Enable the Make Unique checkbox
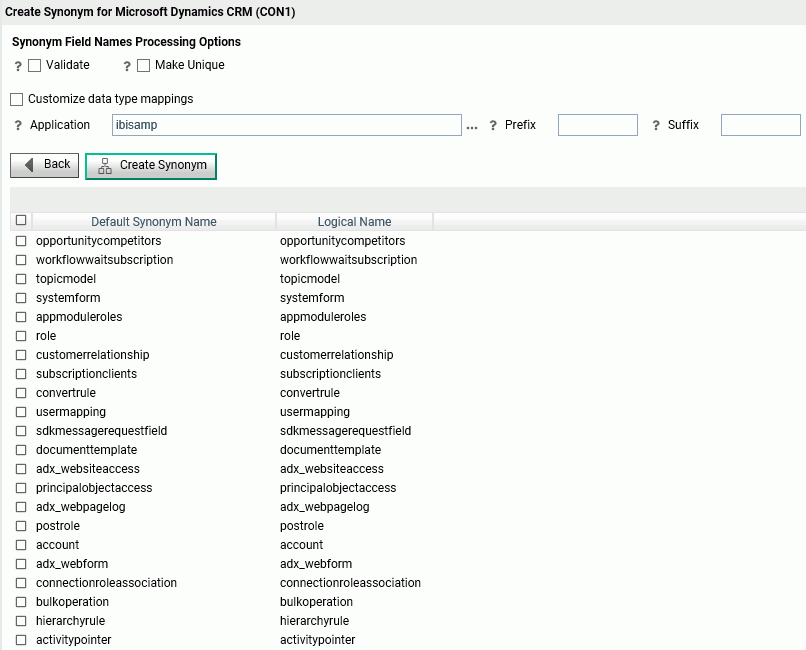The height and width of the screenshot is (650, 806). tap(143, 65)
